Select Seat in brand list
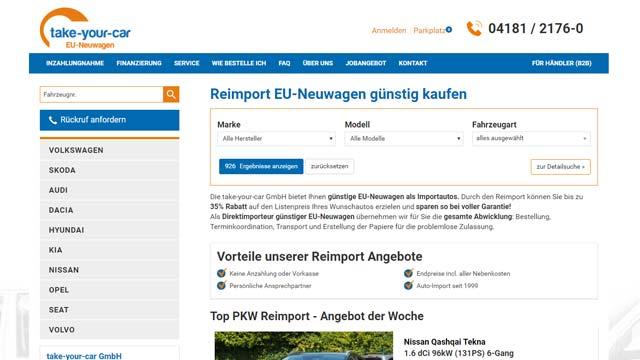640x360 pixels. click(x=109, y=310)
